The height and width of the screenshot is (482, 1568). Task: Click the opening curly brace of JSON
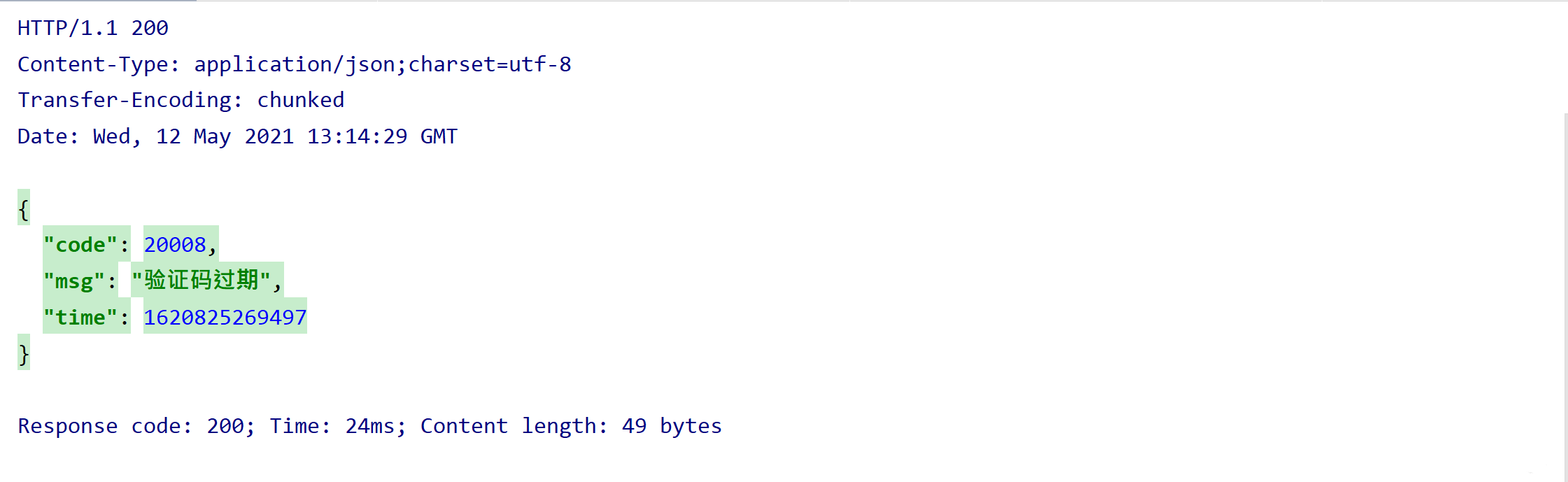(24, 208)
